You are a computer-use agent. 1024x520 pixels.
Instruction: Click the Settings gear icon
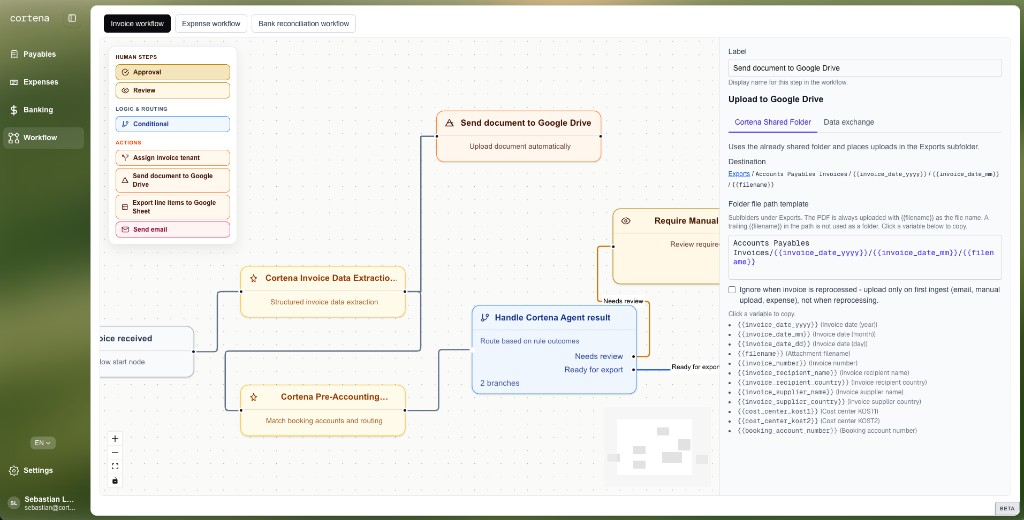coord(14,470)
